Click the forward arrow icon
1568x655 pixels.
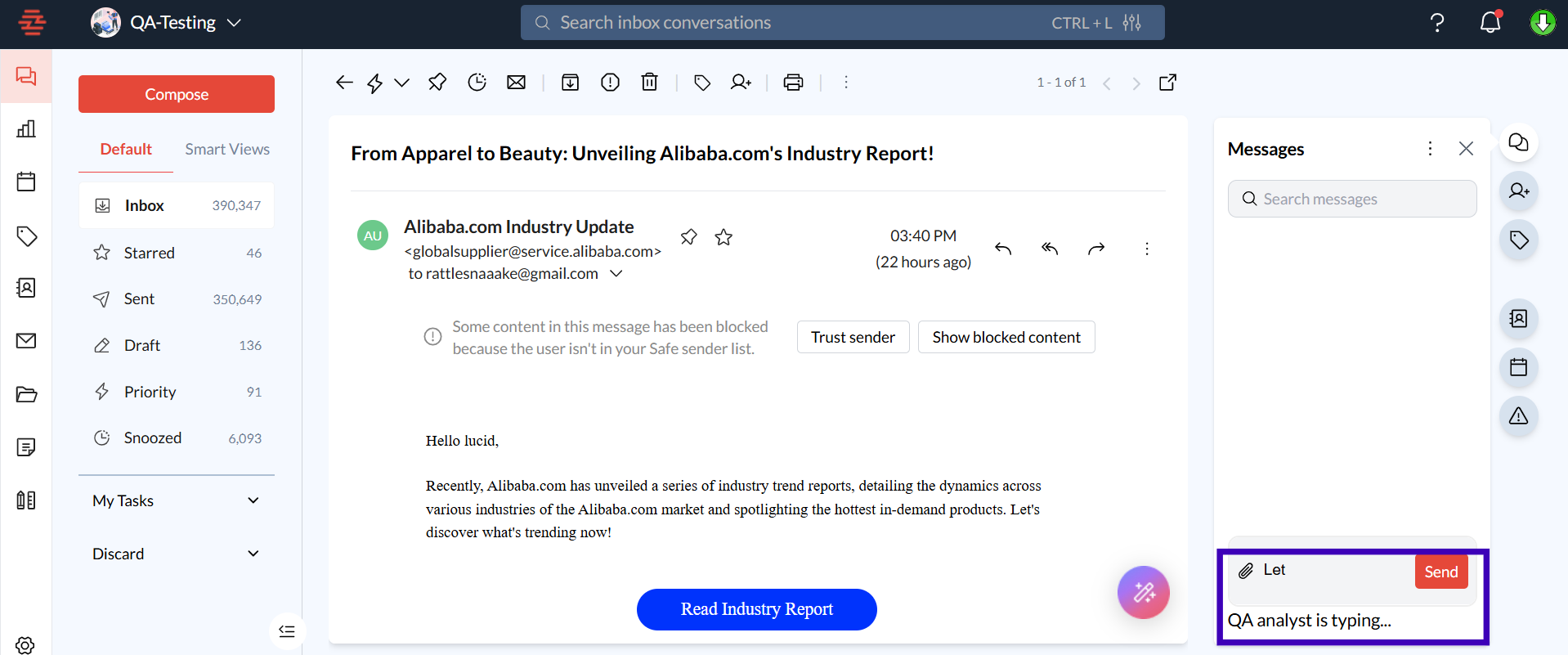pyautogui.click(x=1096, y=249)
